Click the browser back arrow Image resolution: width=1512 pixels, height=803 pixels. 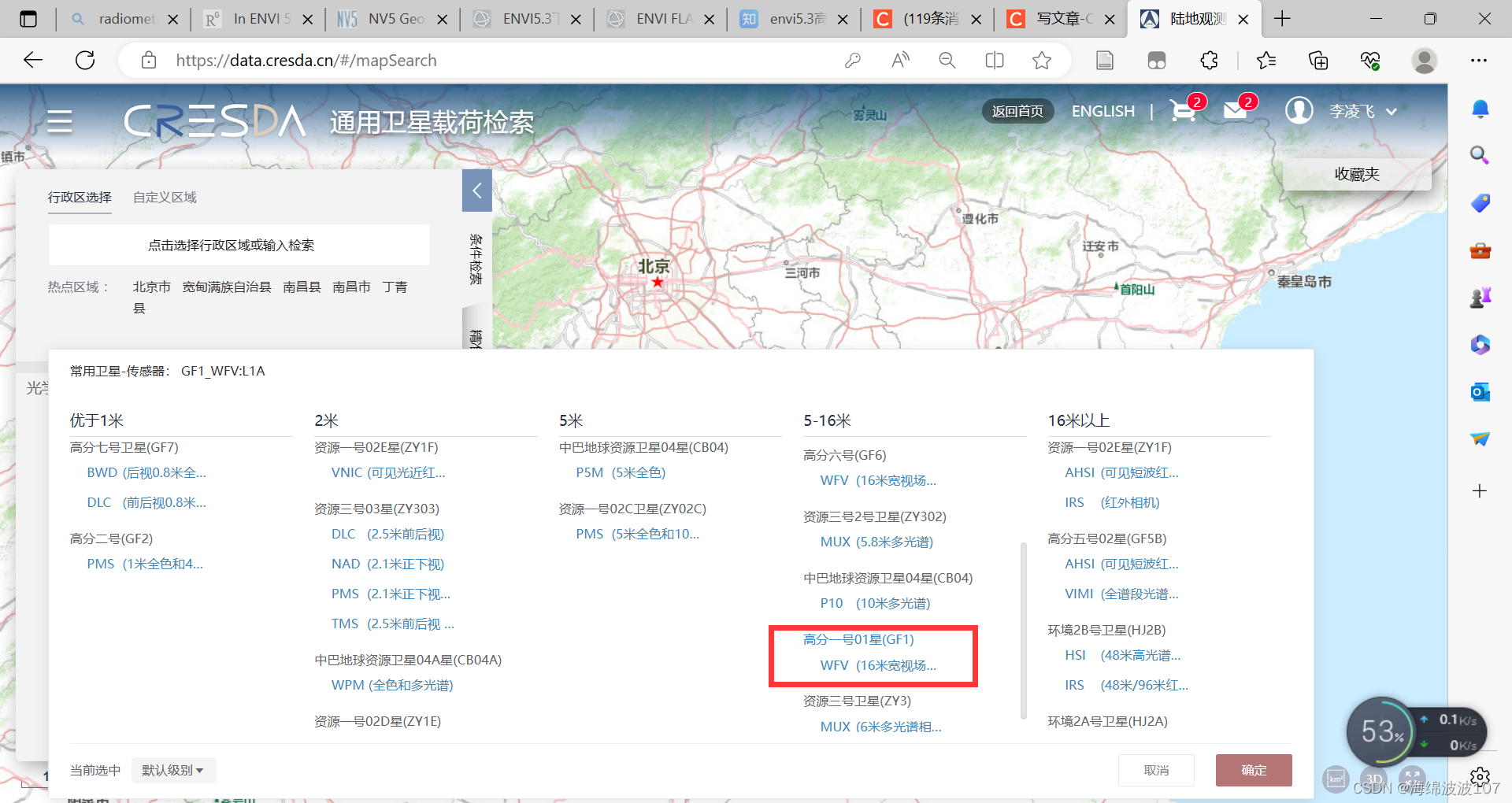point(32,60)
